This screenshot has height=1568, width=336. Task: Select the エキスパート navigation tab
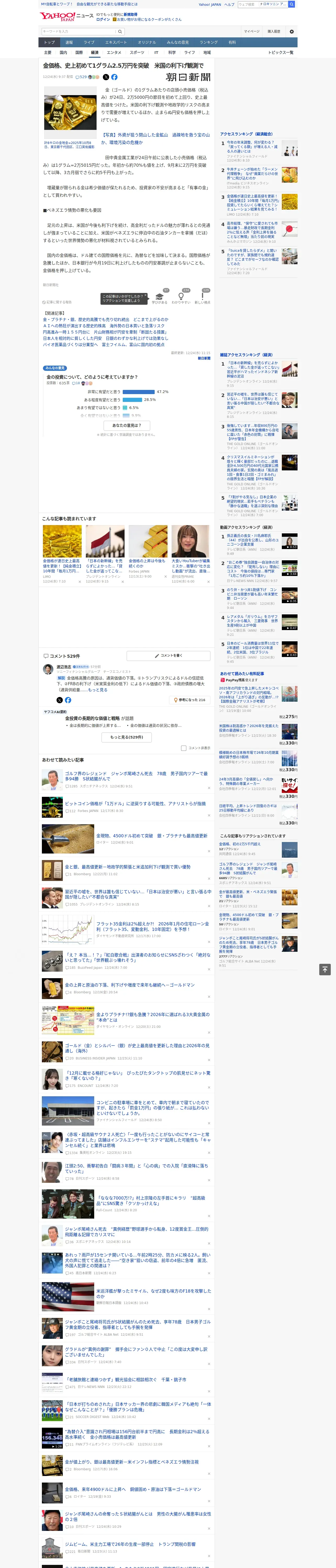[x=116, y=43]
